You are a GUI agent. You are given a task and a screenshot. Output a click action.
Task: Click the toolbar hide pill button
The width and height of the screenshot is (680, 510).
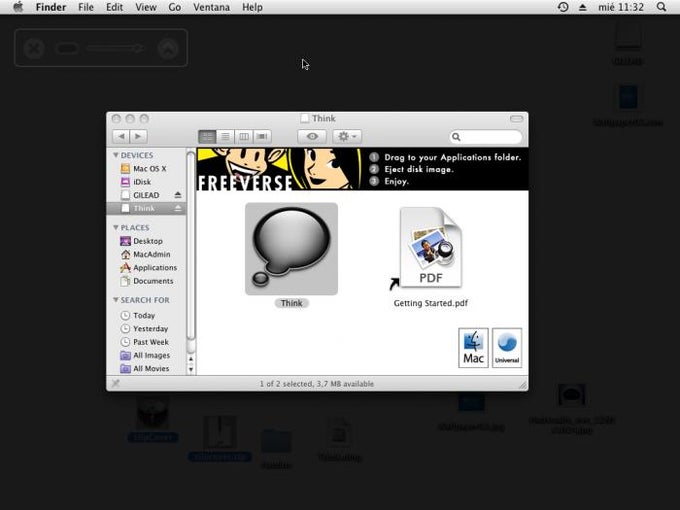coord(517,118)
